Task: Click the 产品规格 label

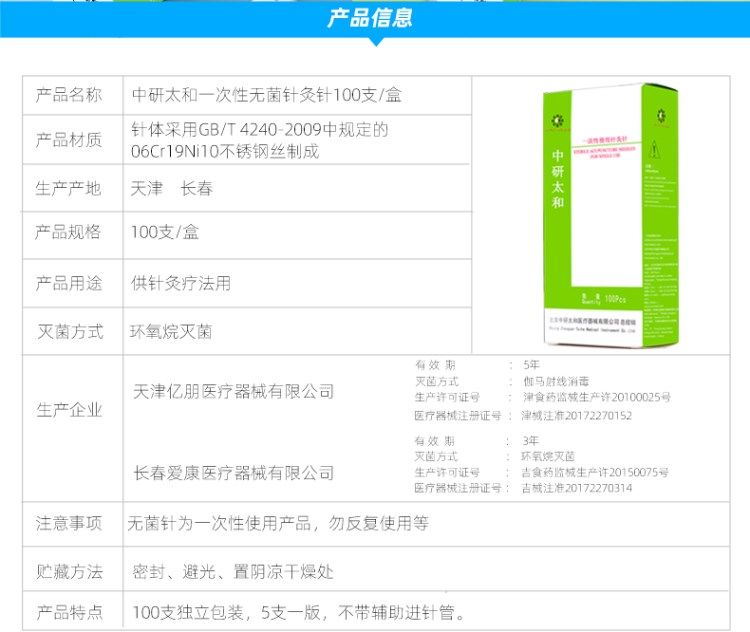Action: pos(68,232)
